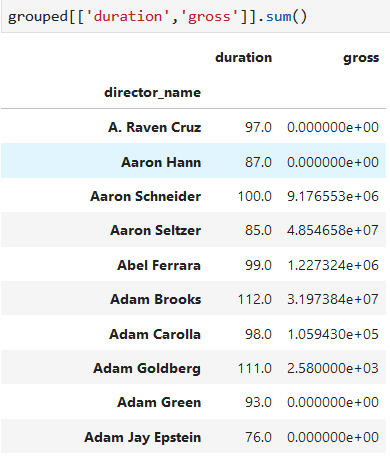The width and height of the screenshot is (390, 456).
Task: Select the Aaron Schneider row label
Action: coord(145,196)
